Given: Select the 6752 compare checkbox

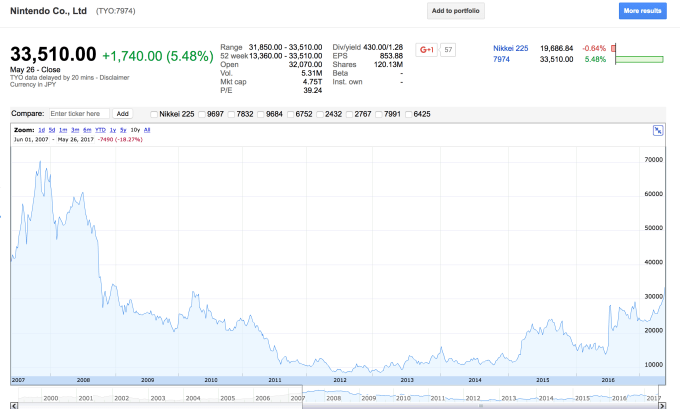Looking at the screenshot, I should pos(290,115).
